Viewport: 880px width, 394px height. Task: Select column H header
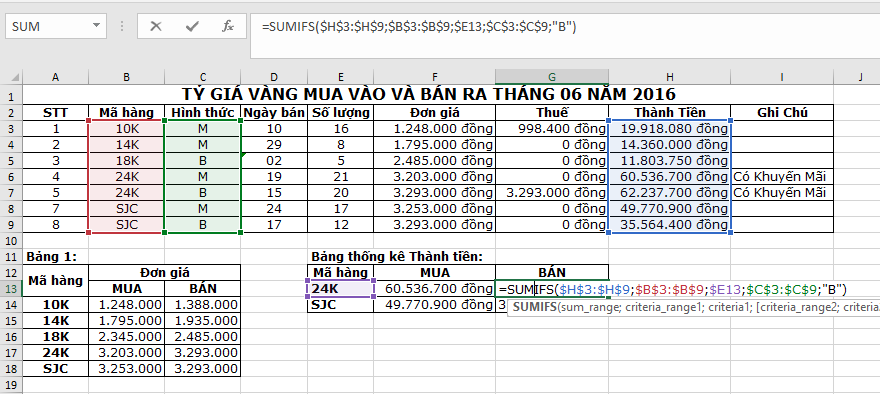[670, 77]
